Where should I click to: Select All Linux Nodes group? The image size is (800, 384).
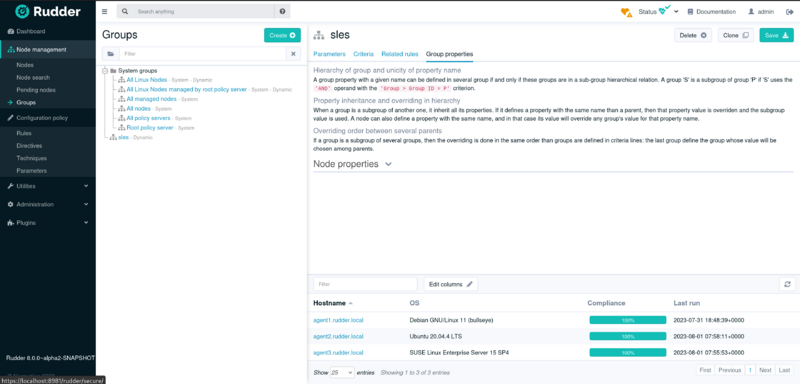point(147,80)
